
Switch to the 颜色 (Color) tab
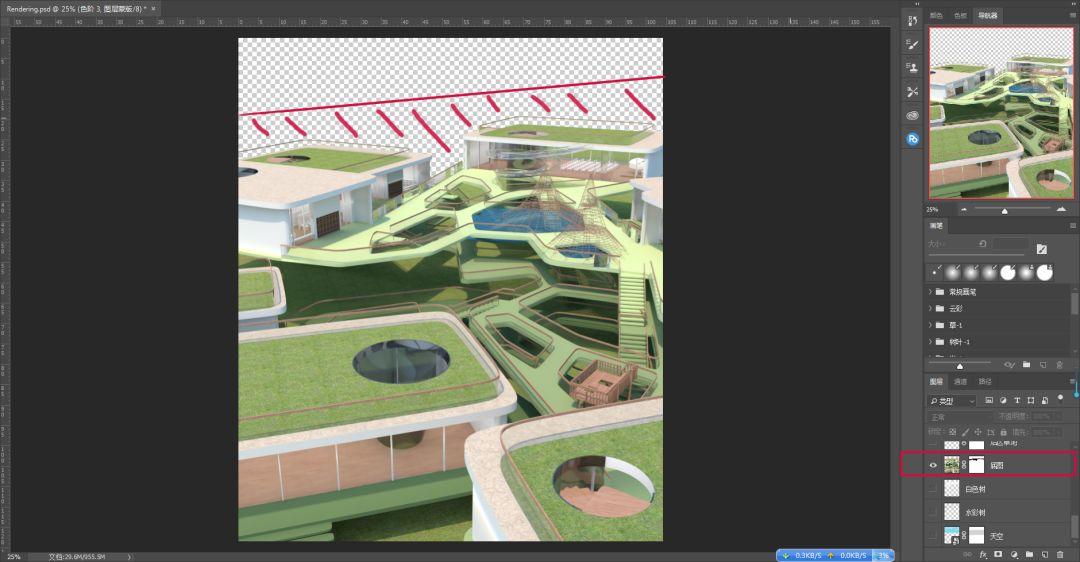[936, 15]
